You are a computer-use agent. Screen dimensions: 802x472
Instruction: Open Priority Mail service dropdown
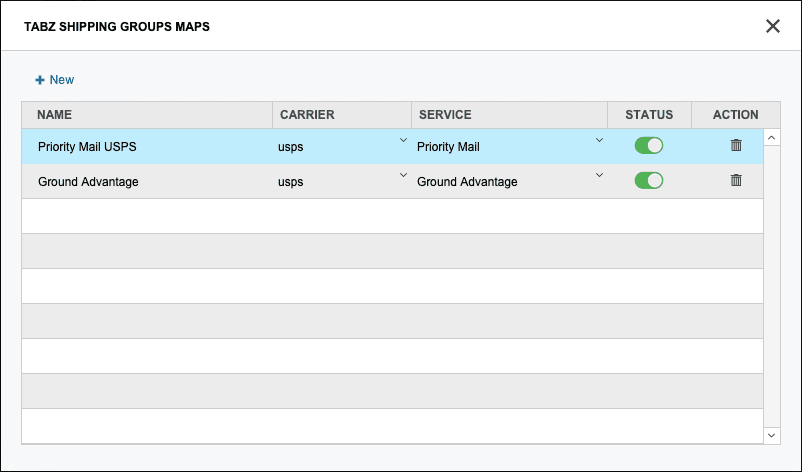click(x=599, y=141)
